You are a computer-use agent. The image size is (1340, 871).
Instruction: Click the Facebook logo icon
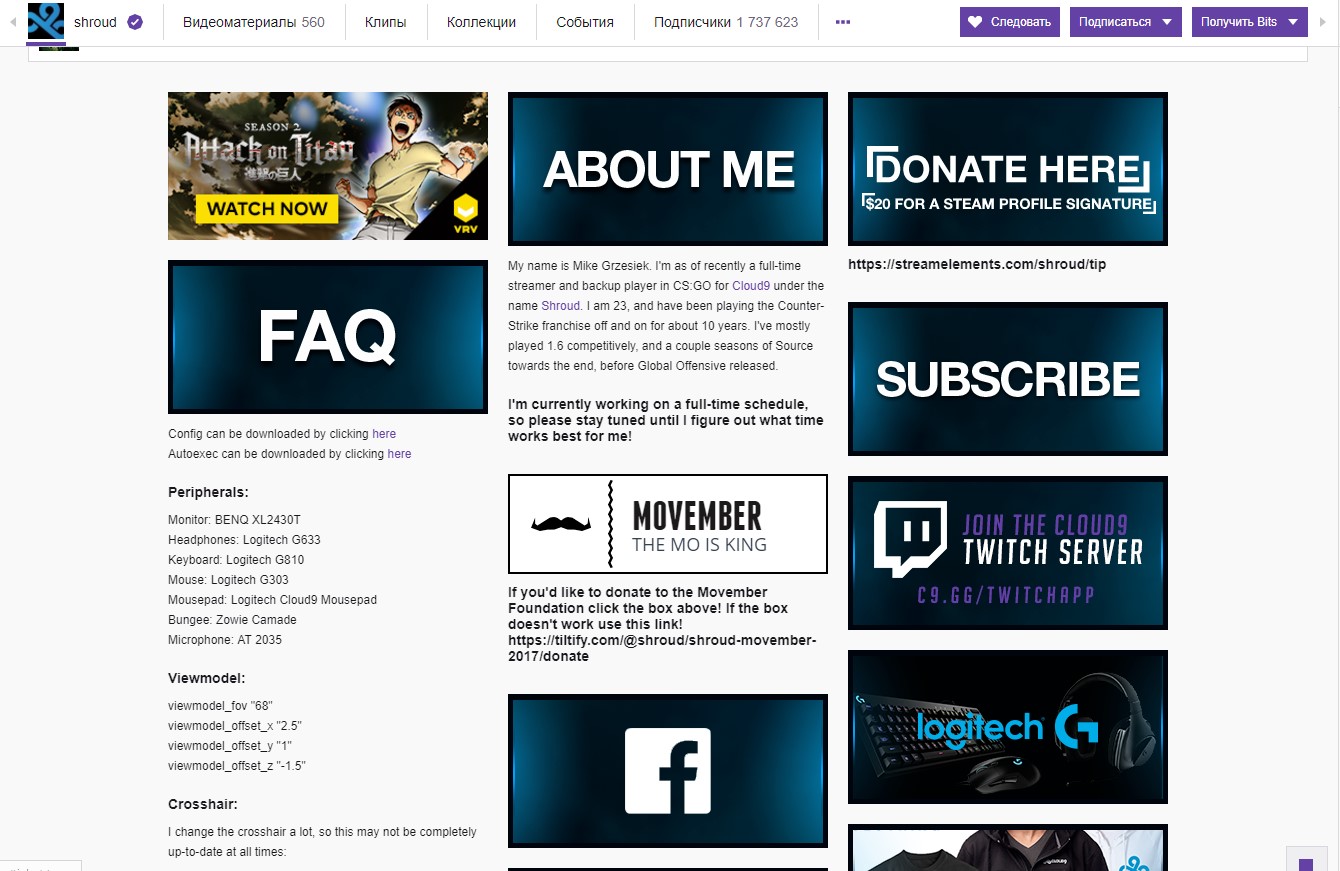click(x=668, y=771)
